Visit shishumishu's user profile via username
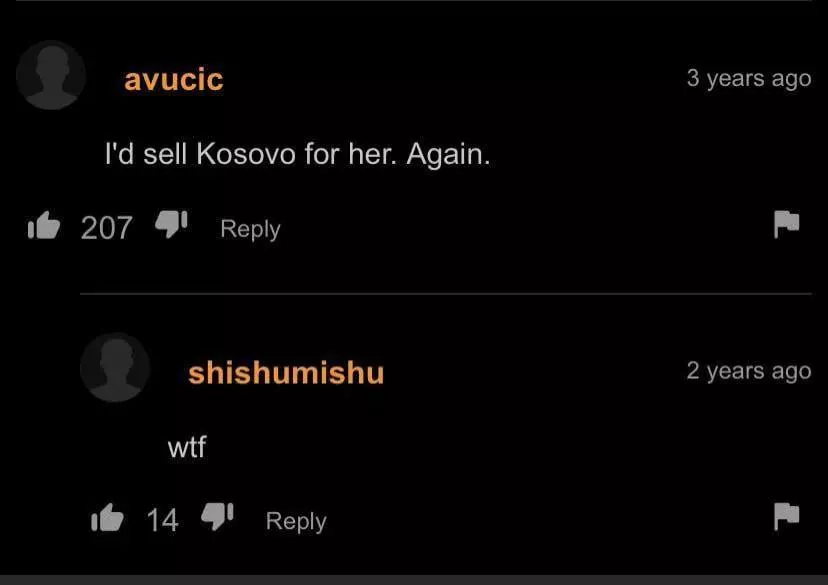The image size is (828, 585). 286,373
